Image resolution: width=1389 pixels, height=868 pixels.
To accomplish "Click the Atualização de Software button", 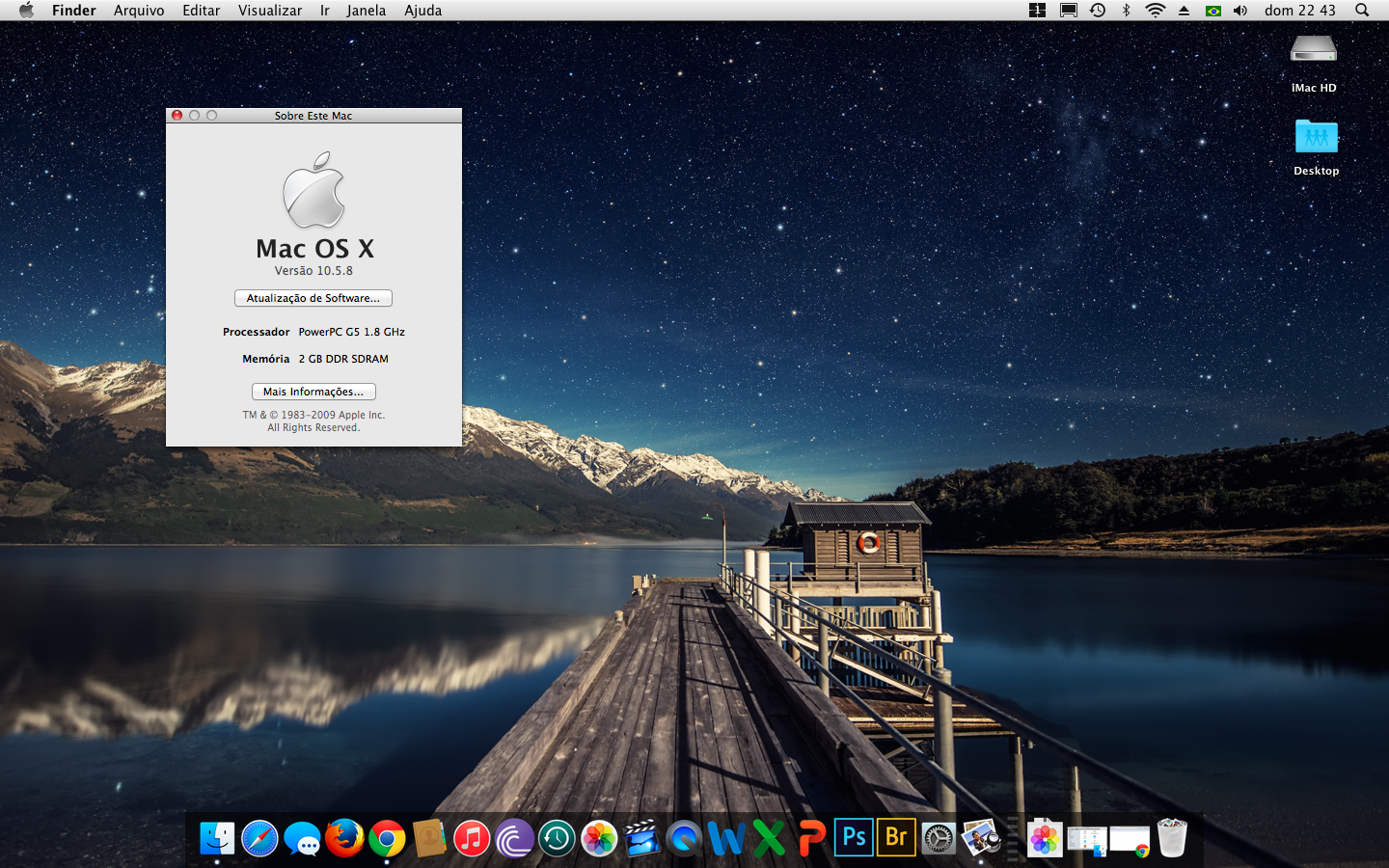I will tap(313, 298).
